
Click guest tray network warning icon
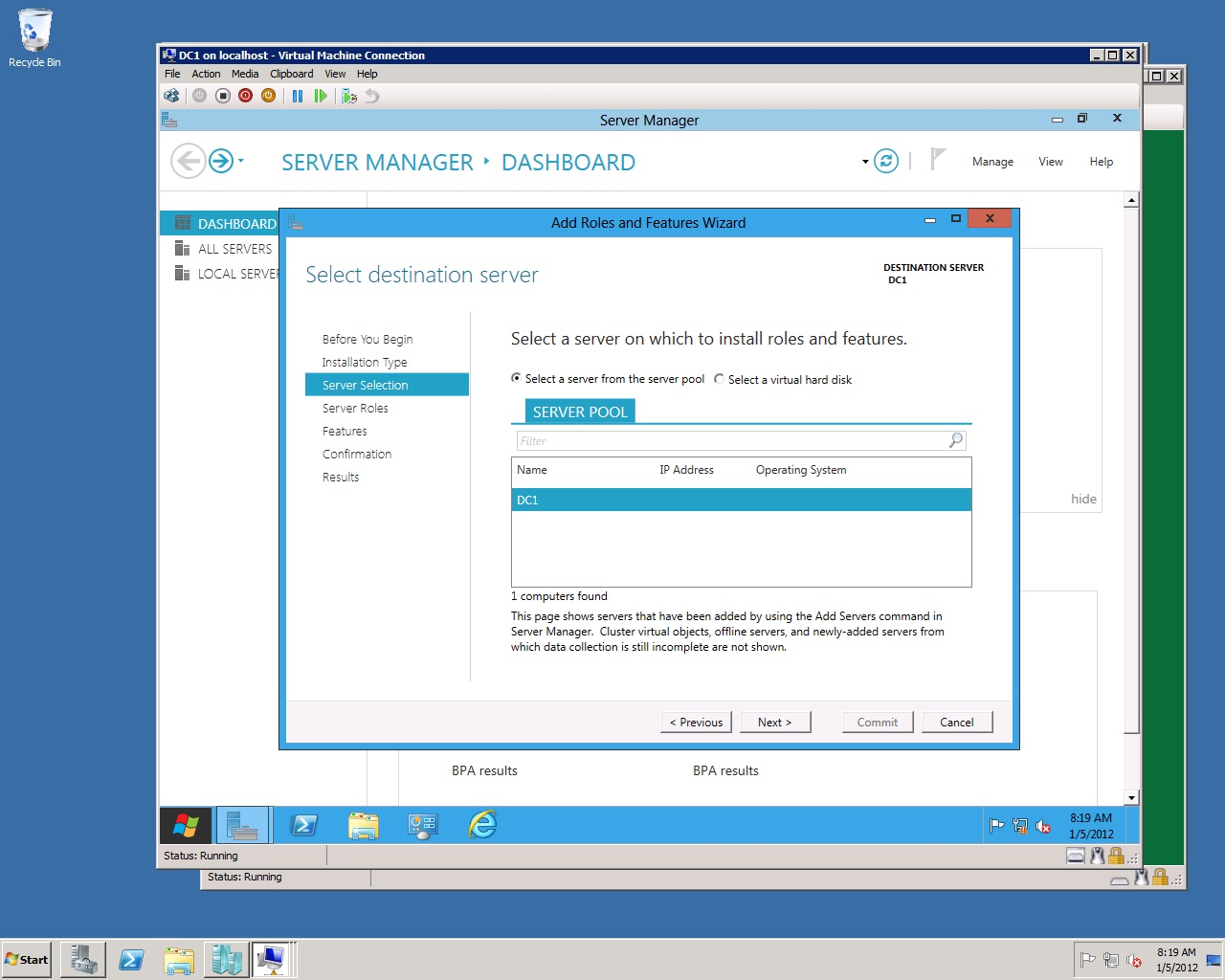[1020, 826]
